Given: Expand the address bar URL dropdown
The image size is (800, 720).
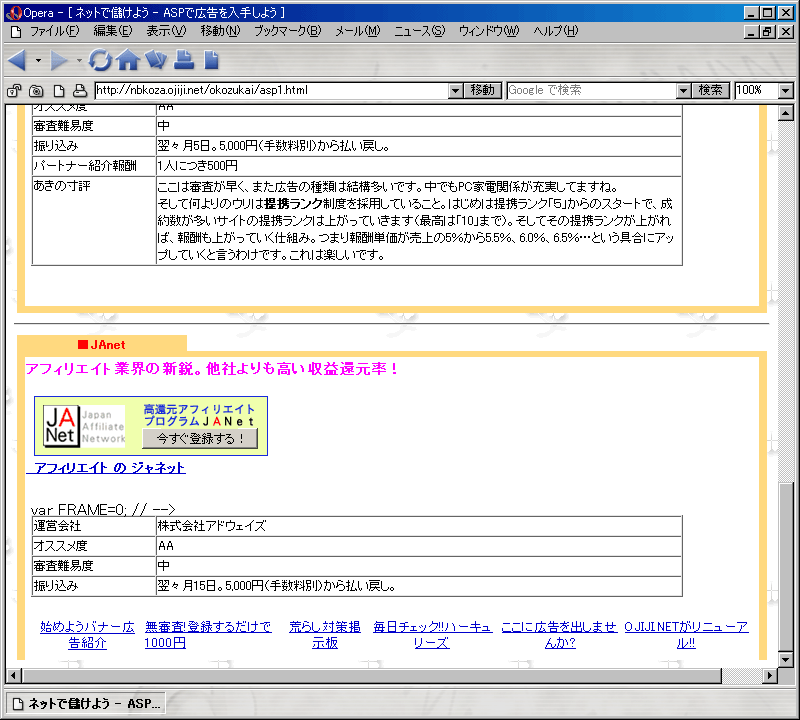Looking at the screenshot, I should coord(456,91).
